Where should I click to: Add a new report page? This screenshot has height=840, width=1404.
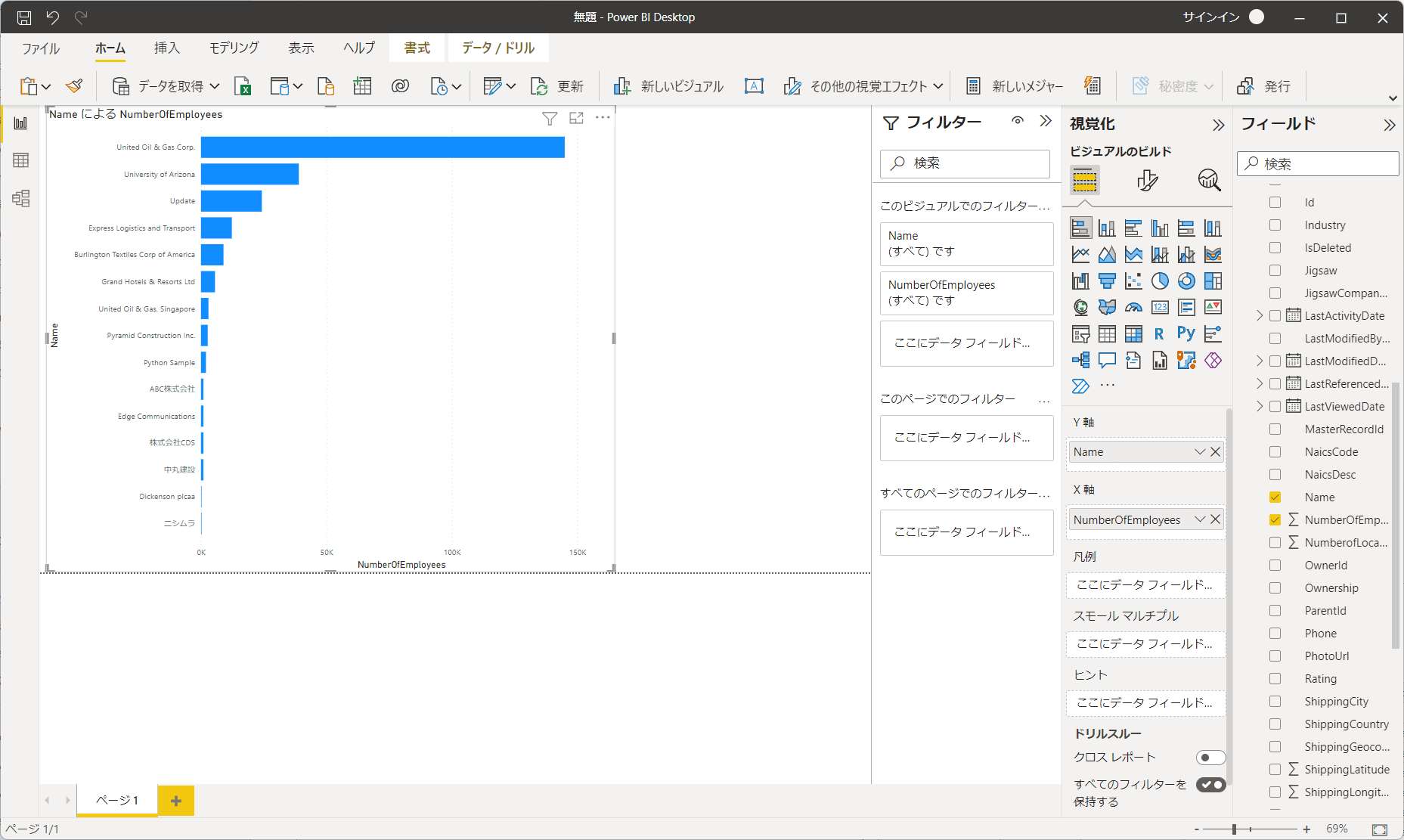pyautogui.click(x=176, y=801)
